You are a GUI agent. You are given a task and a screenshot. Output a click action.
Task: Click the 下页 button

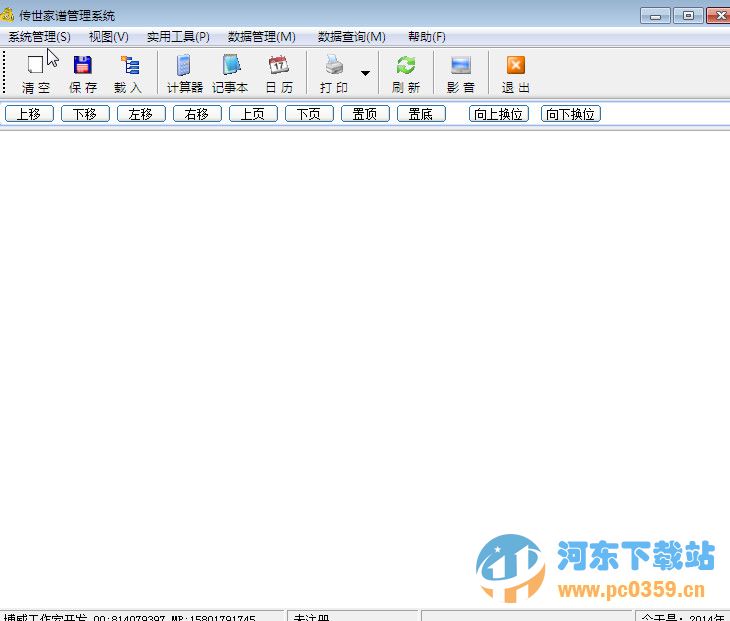[x=309, y=114]
